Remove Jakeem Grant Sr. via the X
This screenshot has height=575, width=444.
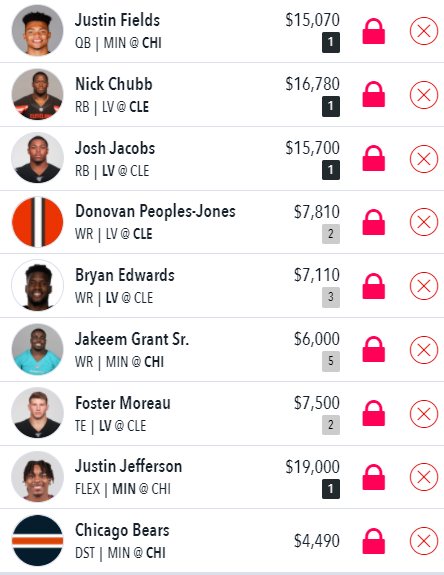[423, 349]
